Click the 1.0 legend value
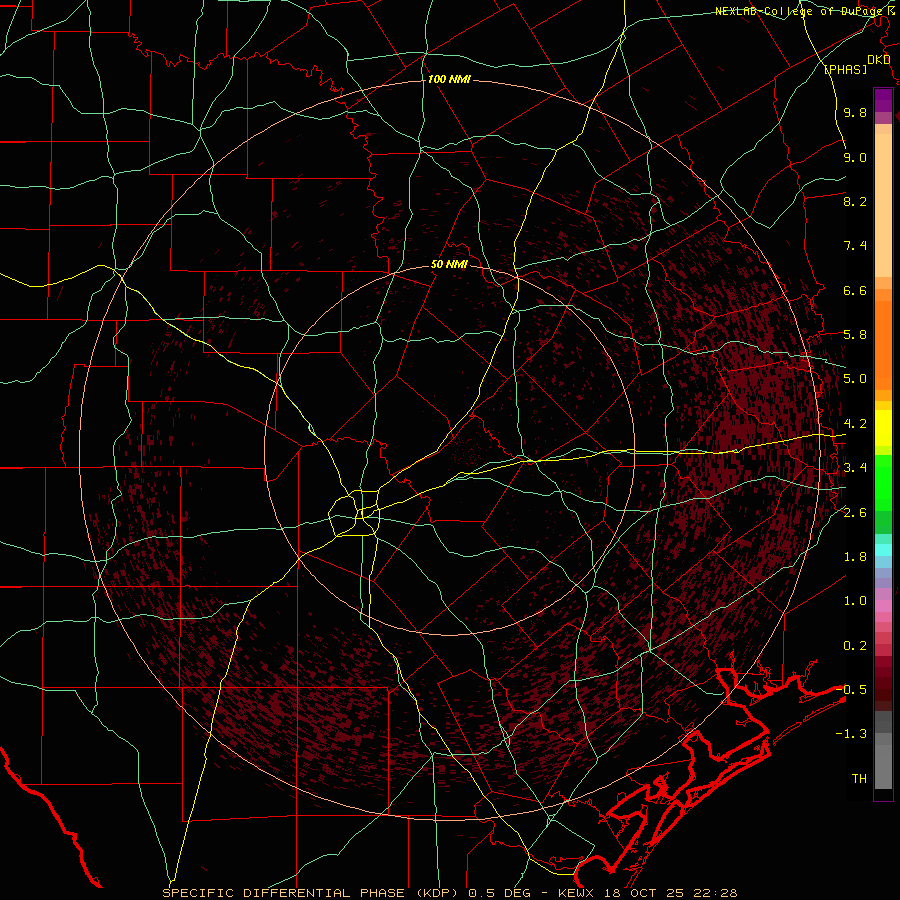 [855, 602]
